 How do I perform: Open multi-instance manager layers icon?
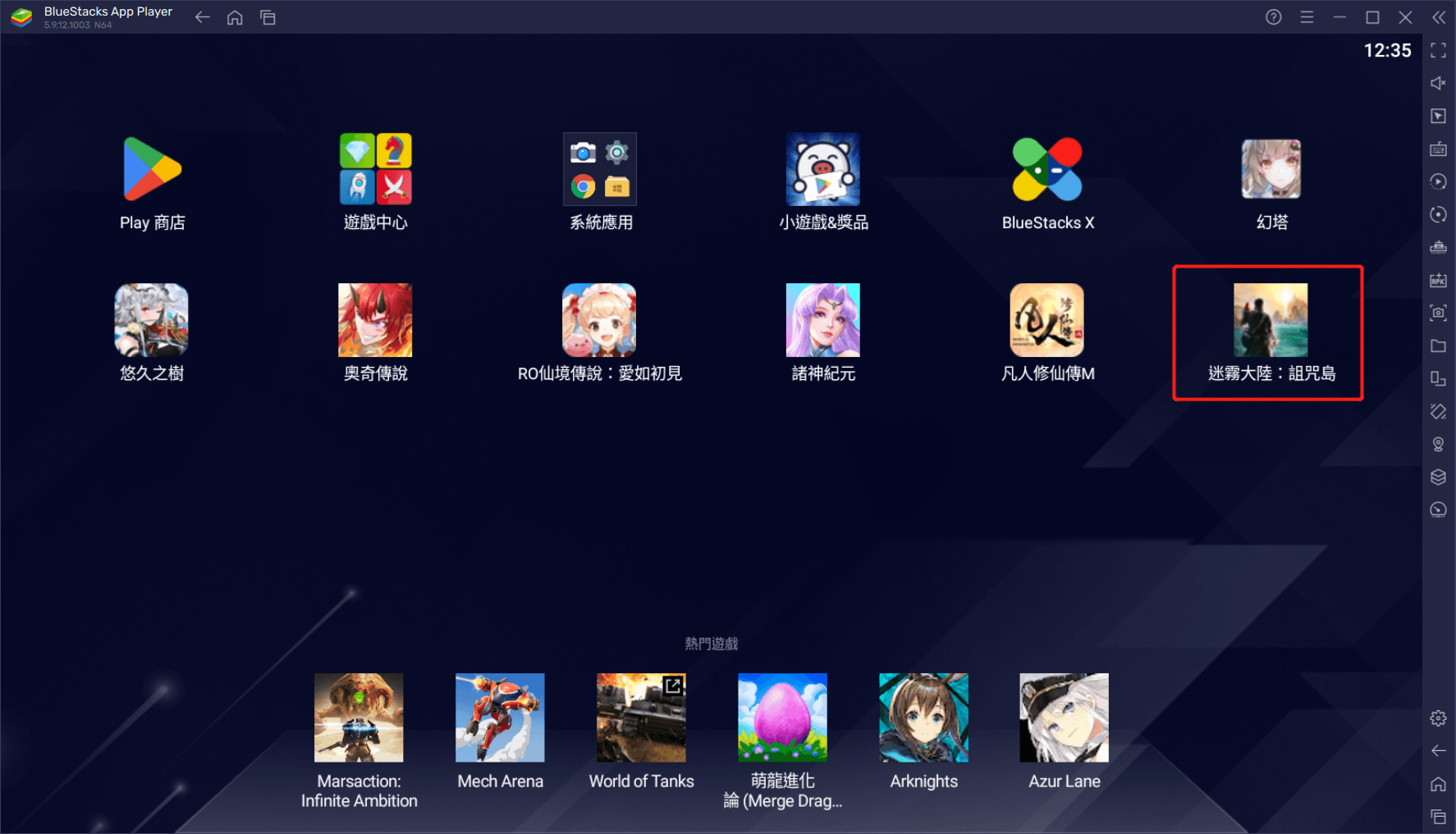click(1438, 477)
